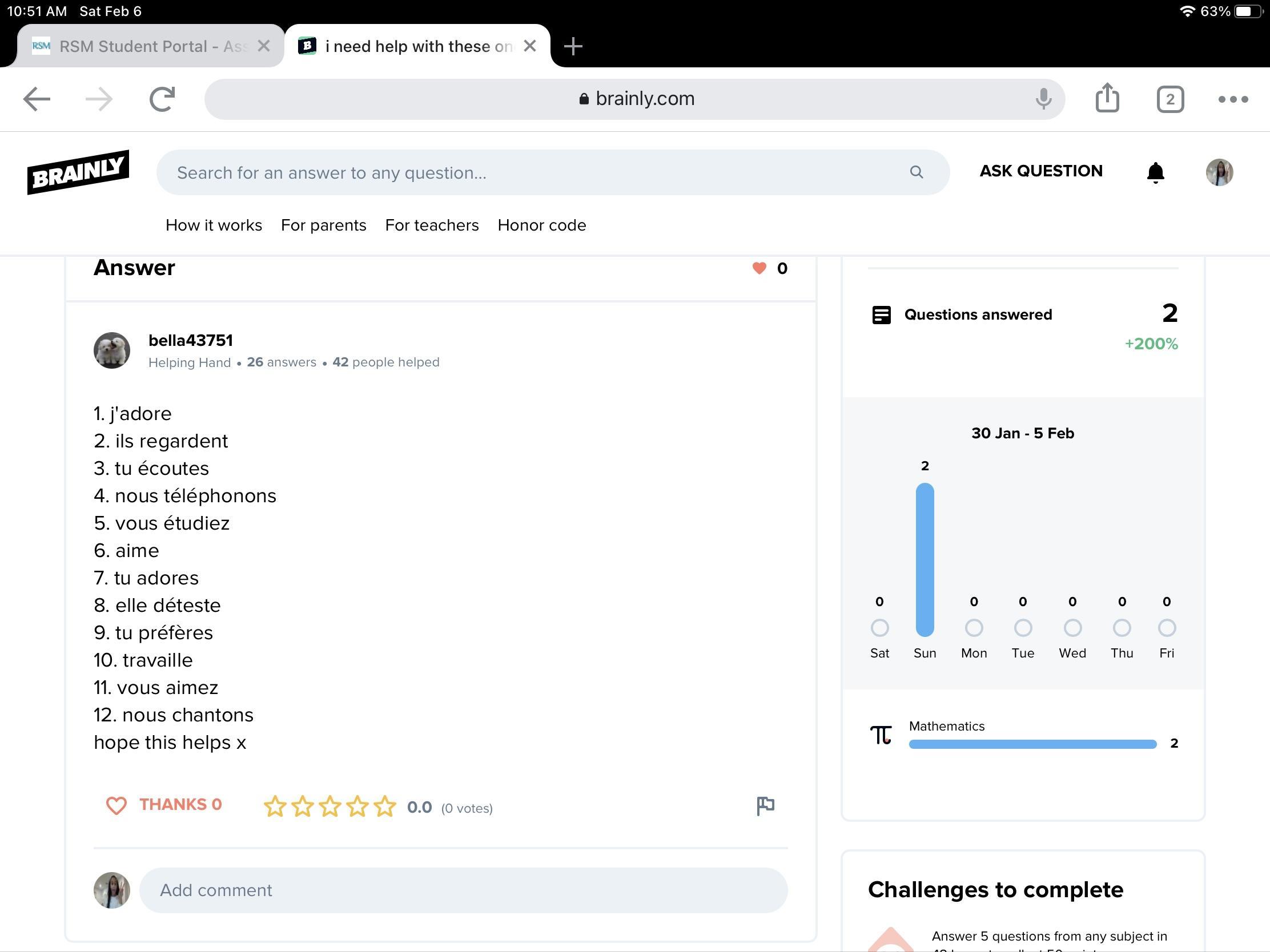Report answer with flag icon
The height and width of the screenshot is (952, 1270).
click(x=765, y=806)
